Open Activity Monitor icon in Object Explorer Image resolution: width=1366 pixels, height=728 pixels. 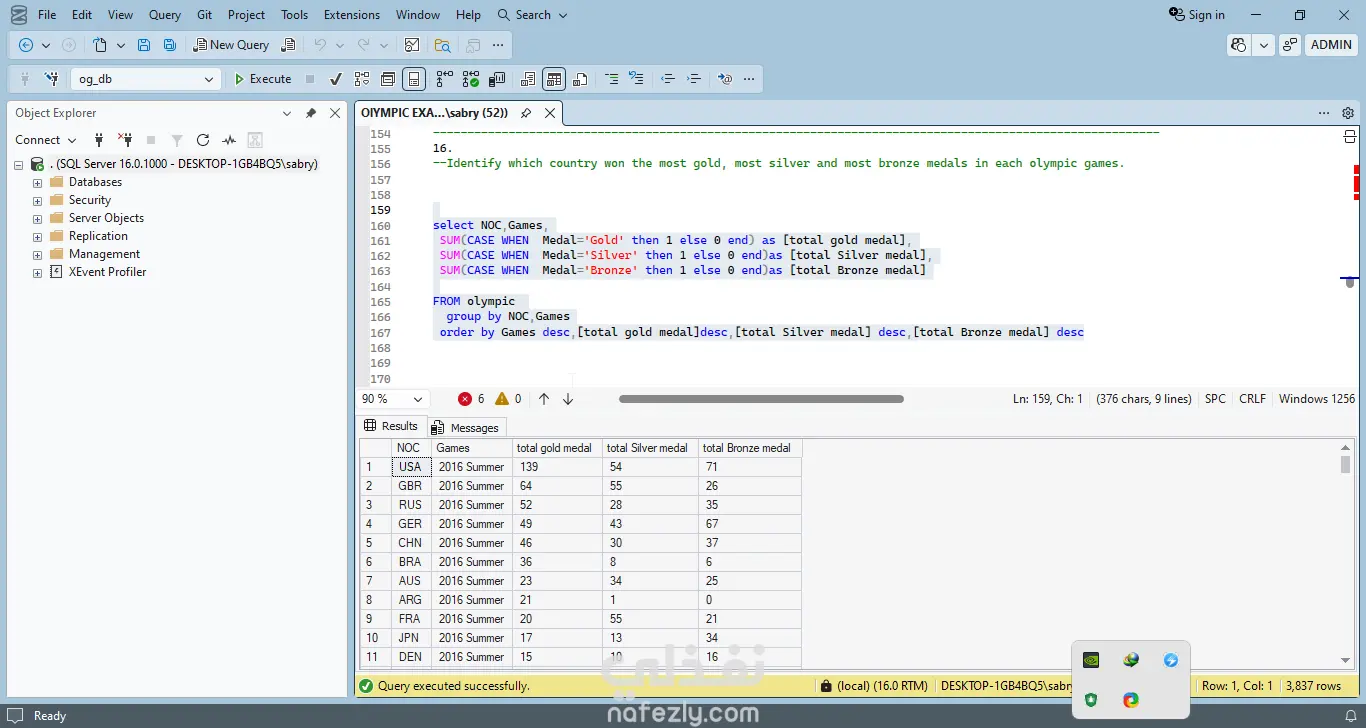pyautogui.click(x=229, y=140)
